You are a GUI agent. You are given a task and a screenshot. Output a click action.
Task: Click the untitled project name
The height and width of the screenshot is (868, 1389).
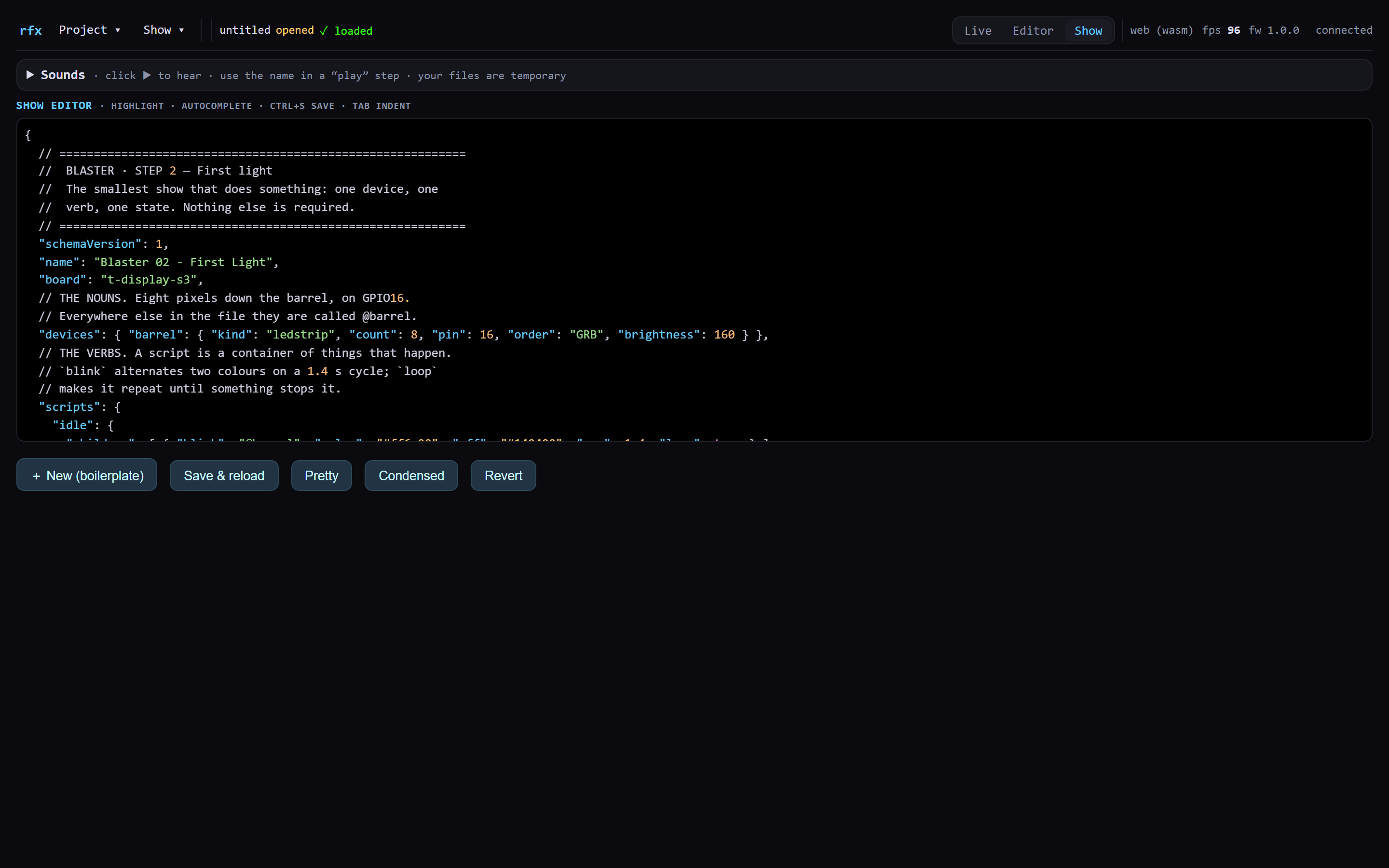click(245, 30)
